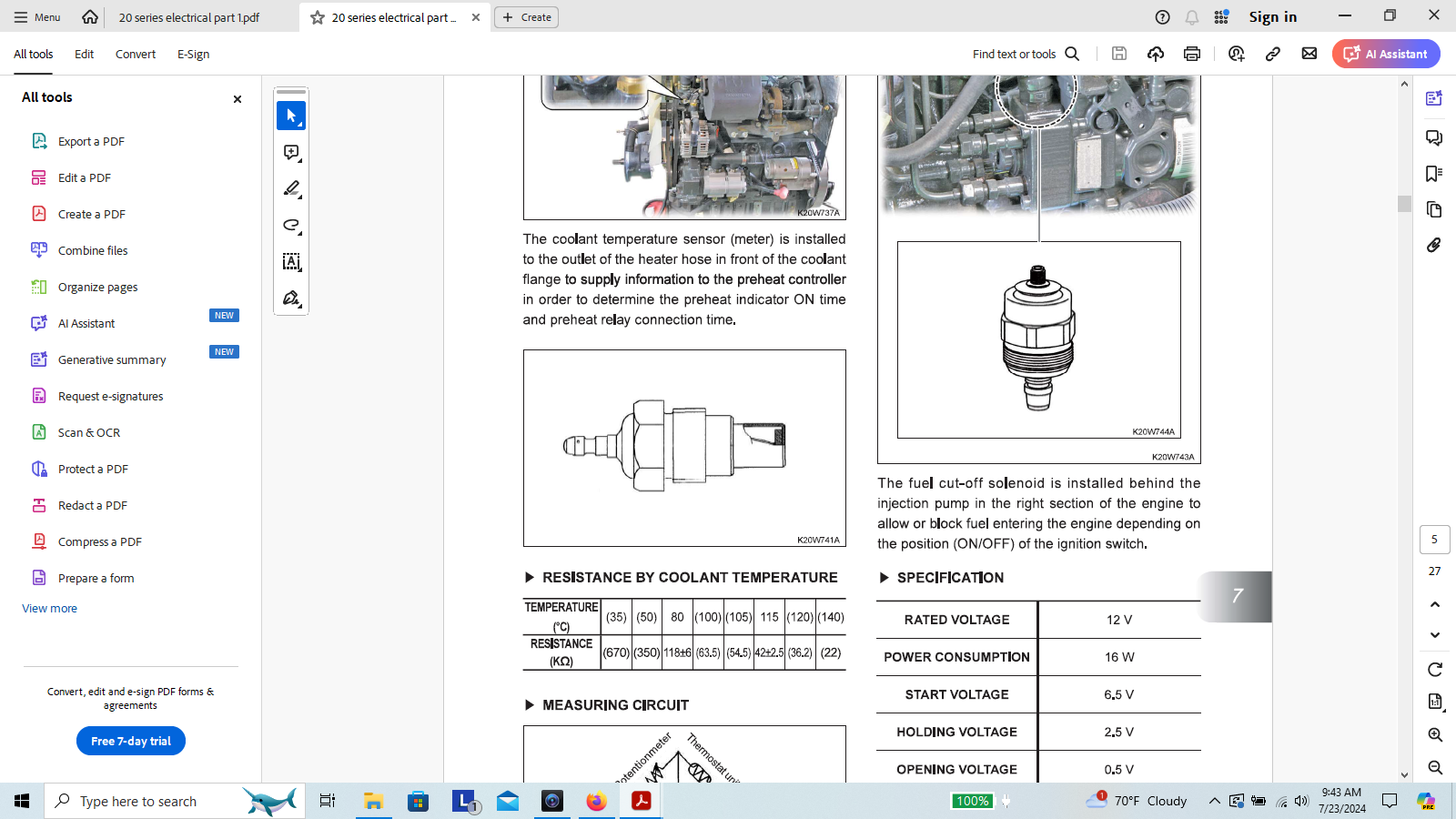Click the search magnifier icon

click(x=1072, y=54)
